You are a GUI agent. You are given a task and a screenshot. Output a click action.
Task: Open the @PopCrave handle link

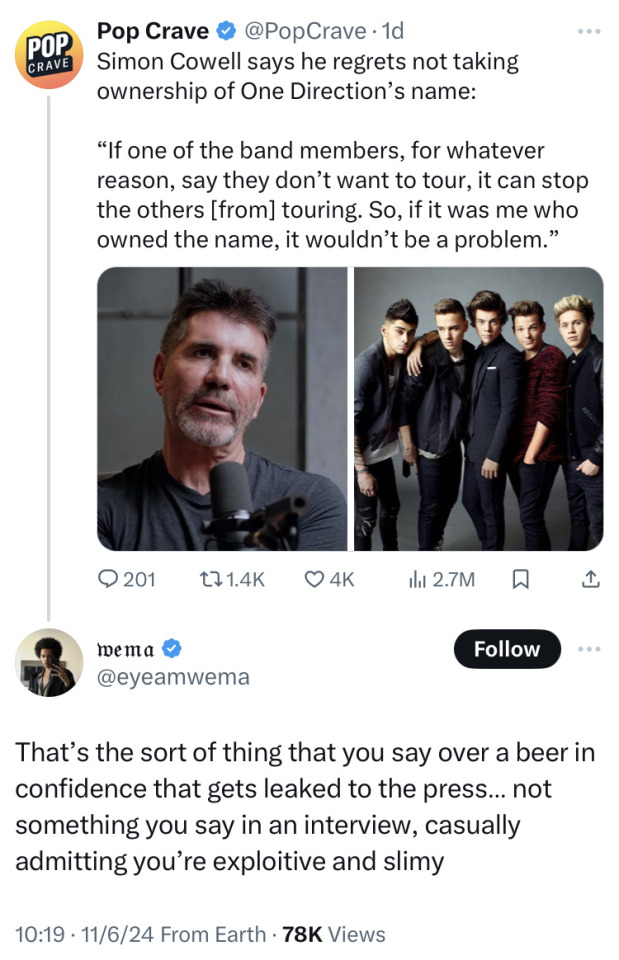[304, 32]
